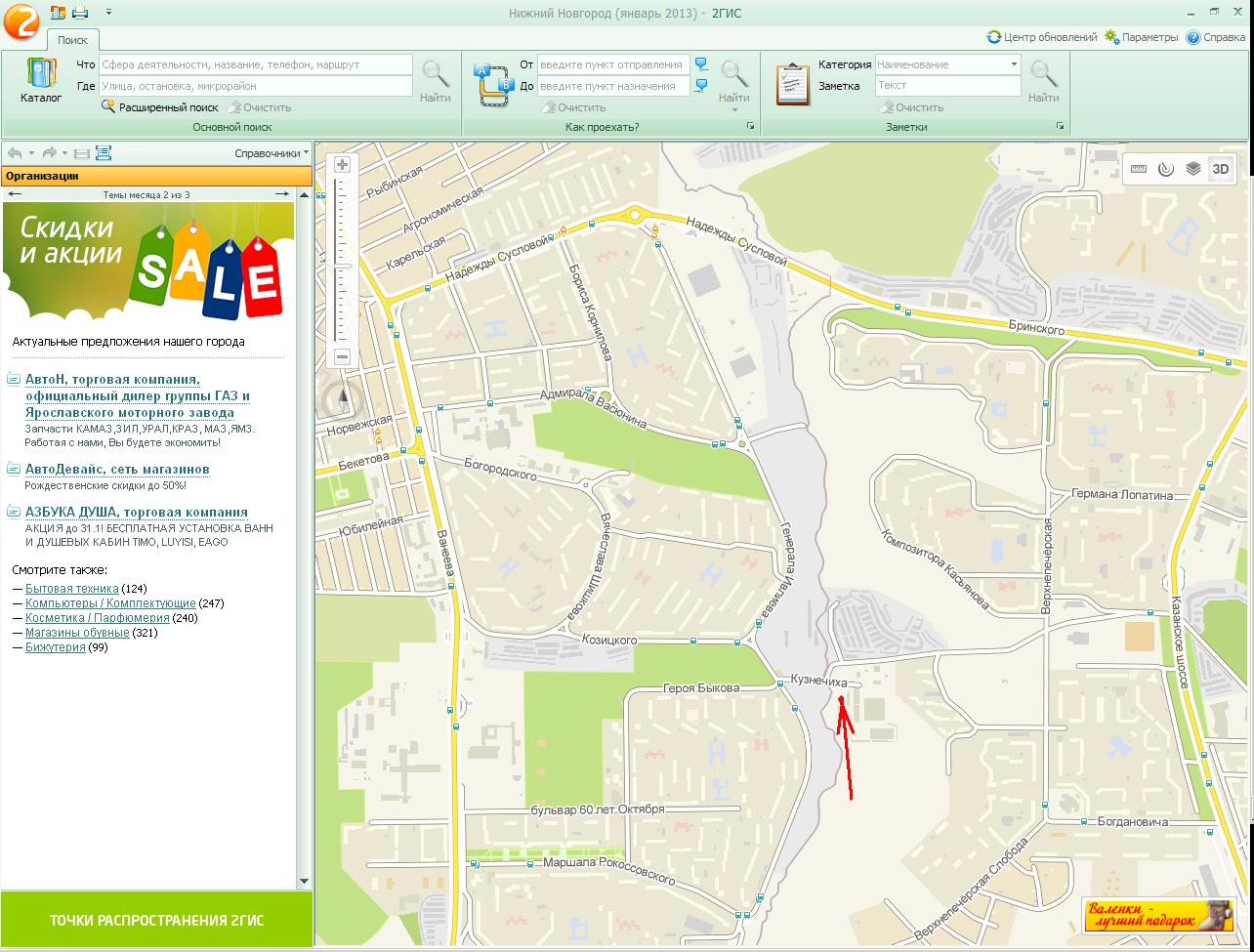Expand the route Найти dropdown arrow
Screen dimensions: 1254x952
point(734,110)
